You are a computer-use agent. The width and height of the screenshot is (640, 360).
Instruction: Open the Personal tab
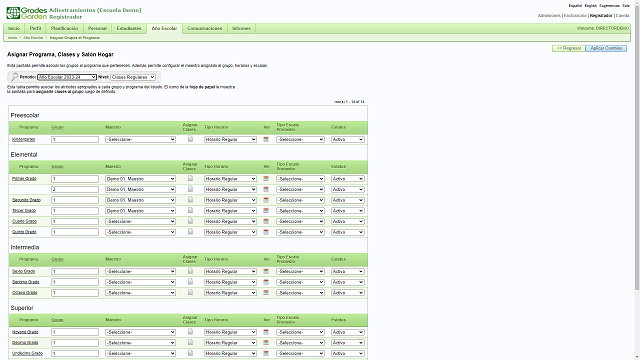(x=97, y=29)
